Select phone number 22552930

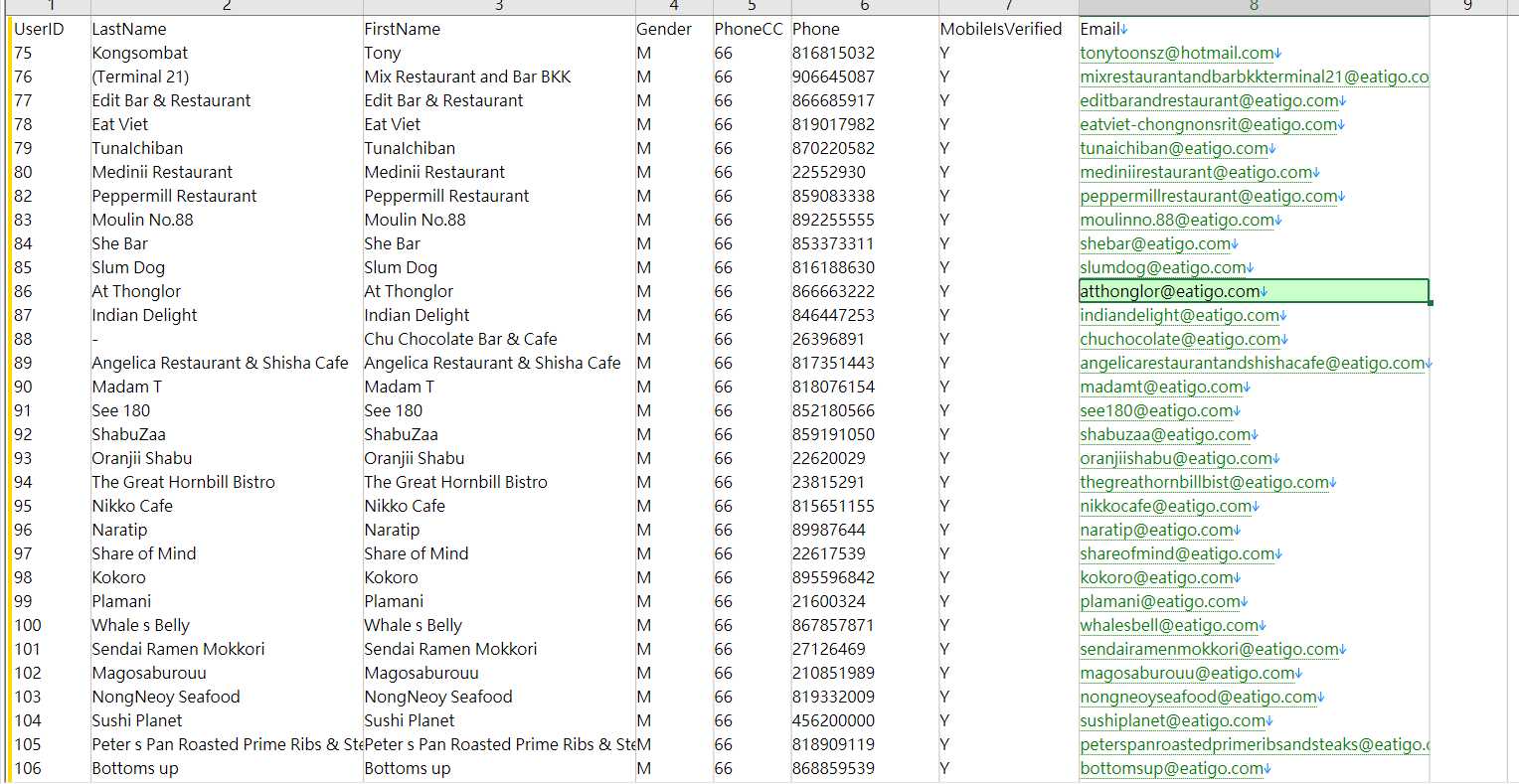click(865, 172)
